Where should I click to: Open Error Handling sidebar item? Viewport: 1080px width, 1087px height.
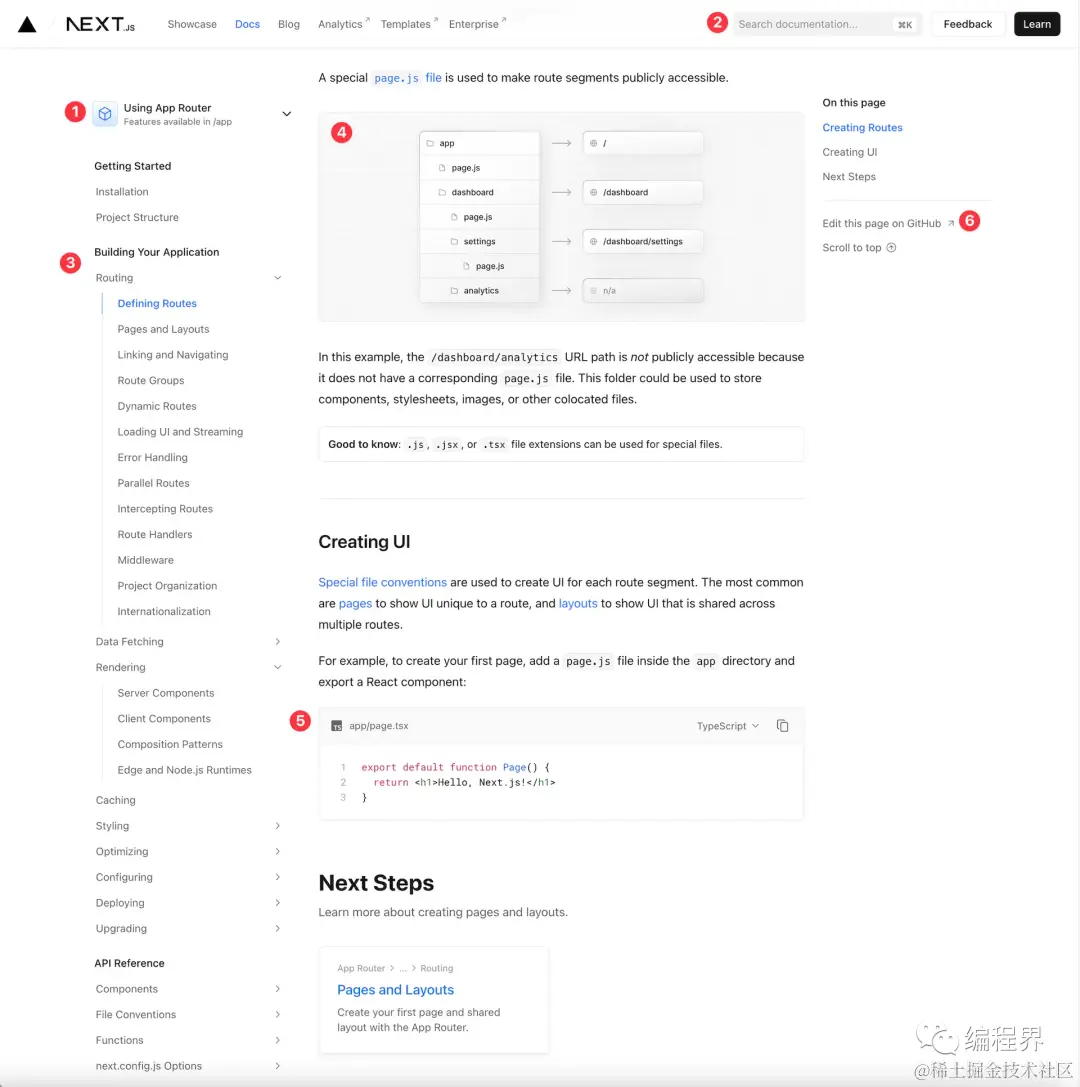(153, 458)
